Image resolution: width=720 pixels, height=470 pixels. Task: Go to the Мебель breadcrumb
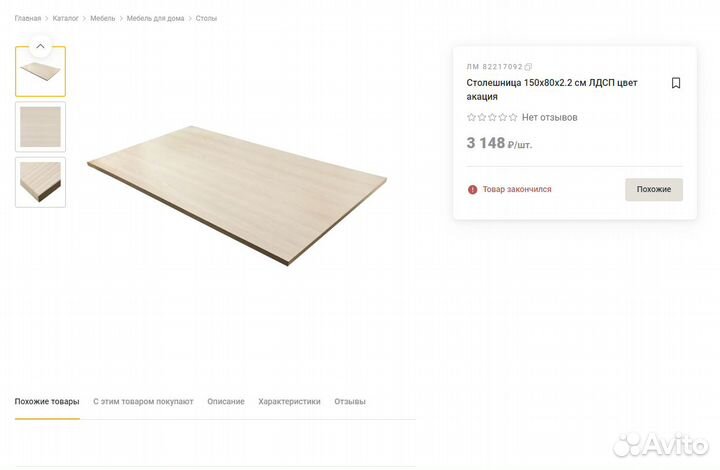coord(102,18)
